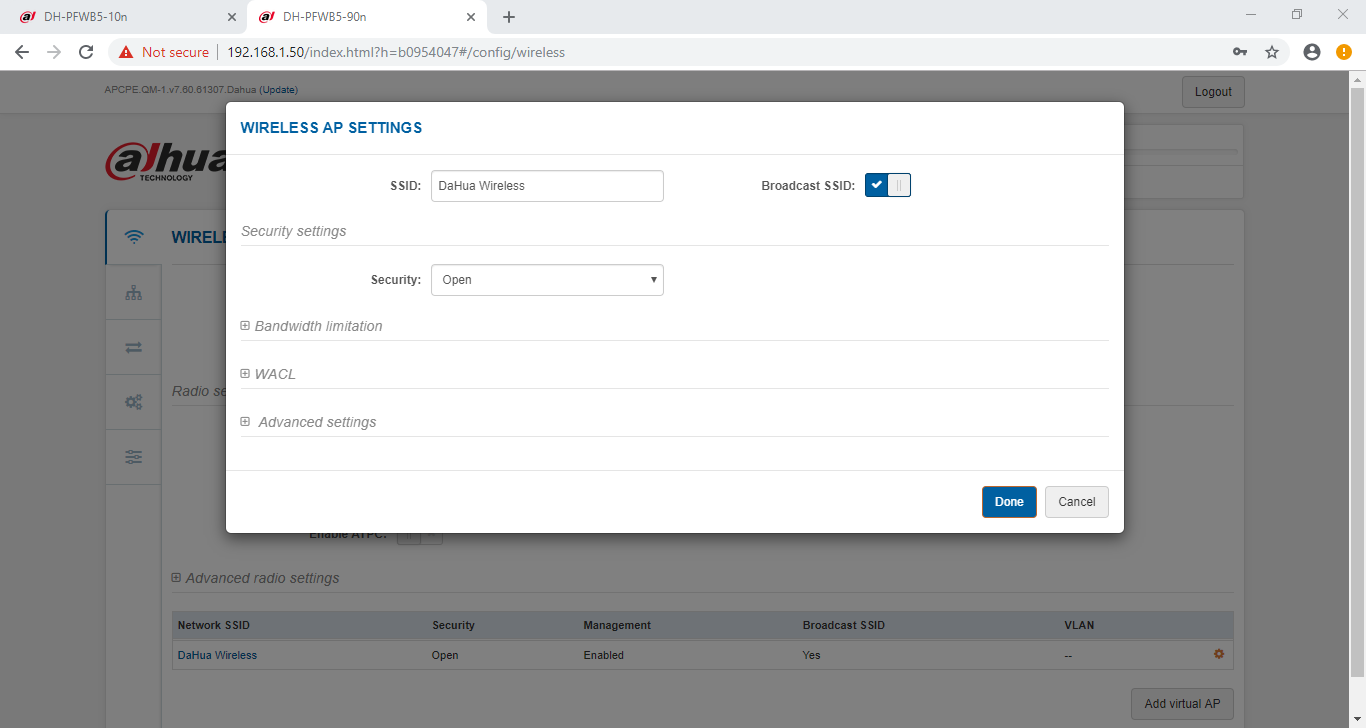Expand Advanced radio settings section
Image resolution: width=1366 pixels, height=728 pixels.
coord(256,578)
